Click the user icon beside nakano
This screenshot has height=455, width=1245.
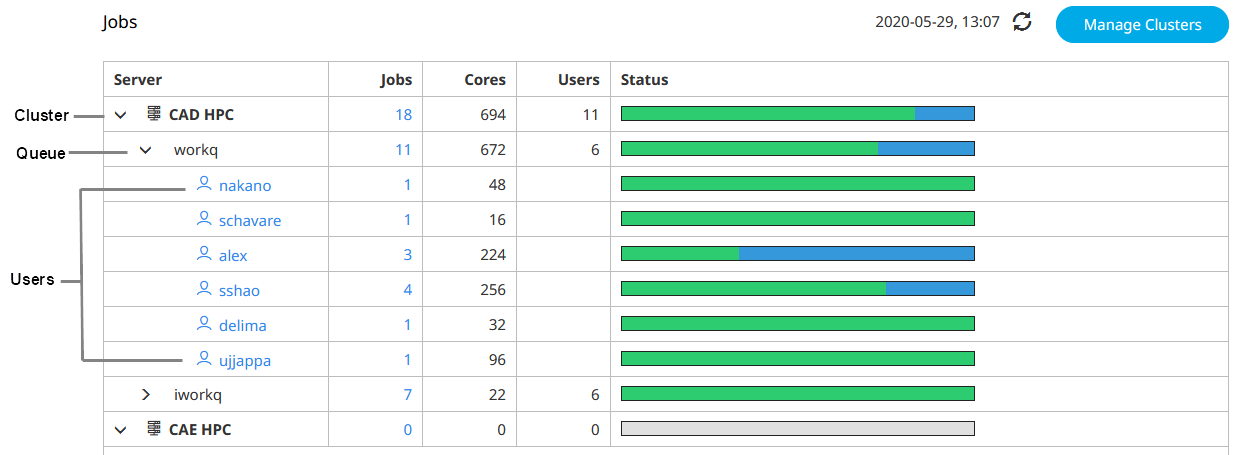click(x=204, y=184)
